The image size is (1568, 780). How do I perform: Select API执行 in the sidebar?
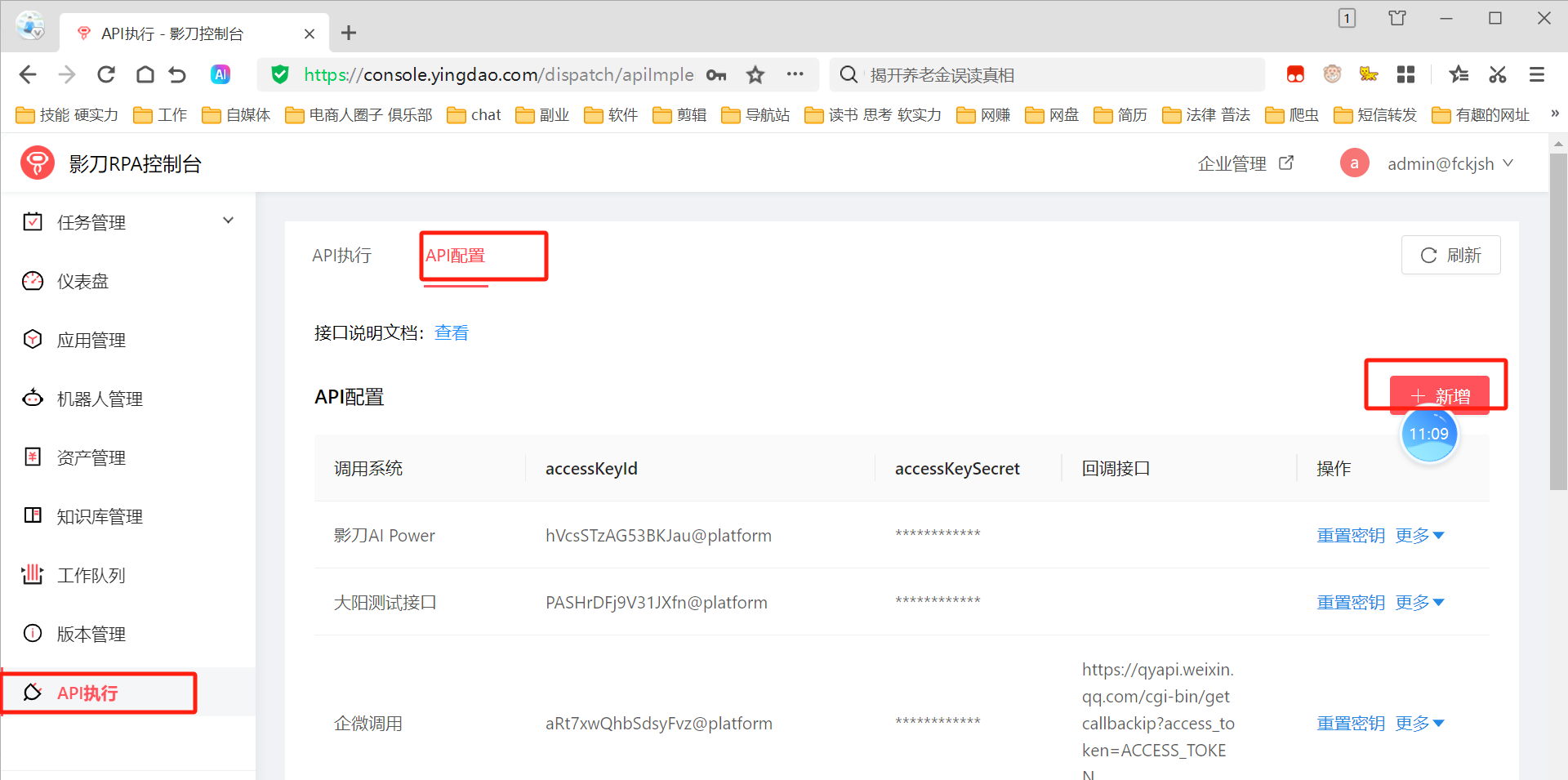[x=129, y=693]
